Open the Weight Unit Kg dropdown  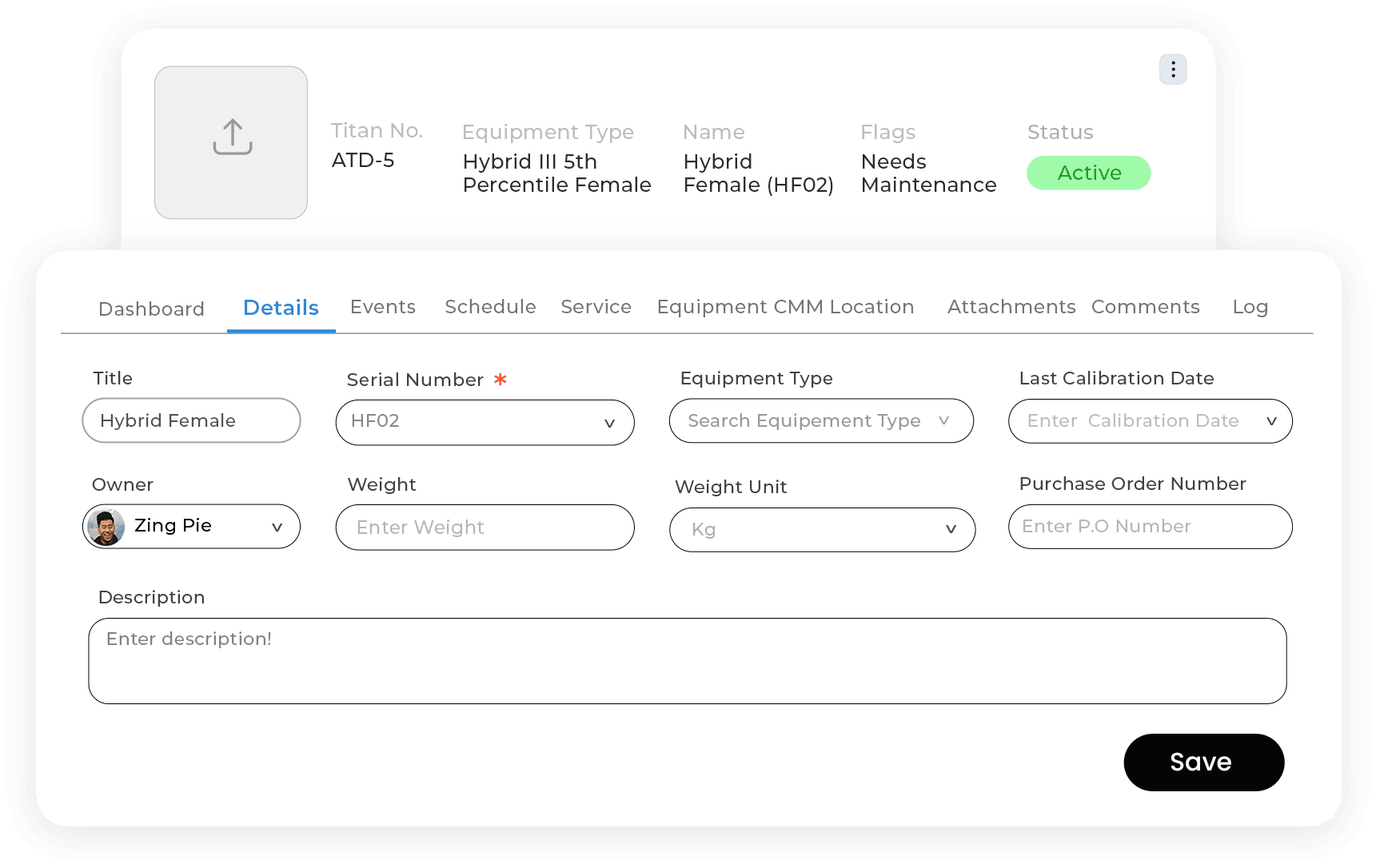[950, 529]
